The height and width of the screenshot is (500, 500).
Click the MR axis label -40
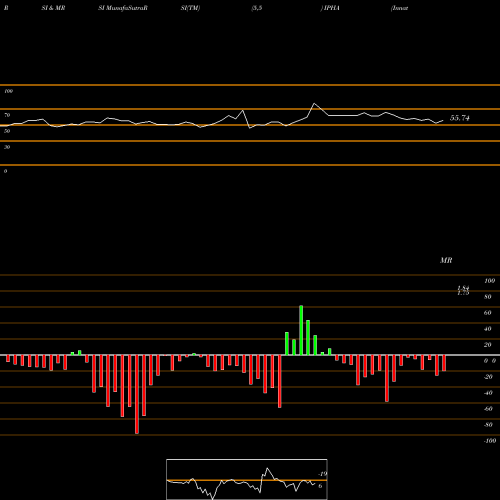click(x=488, y=393)
